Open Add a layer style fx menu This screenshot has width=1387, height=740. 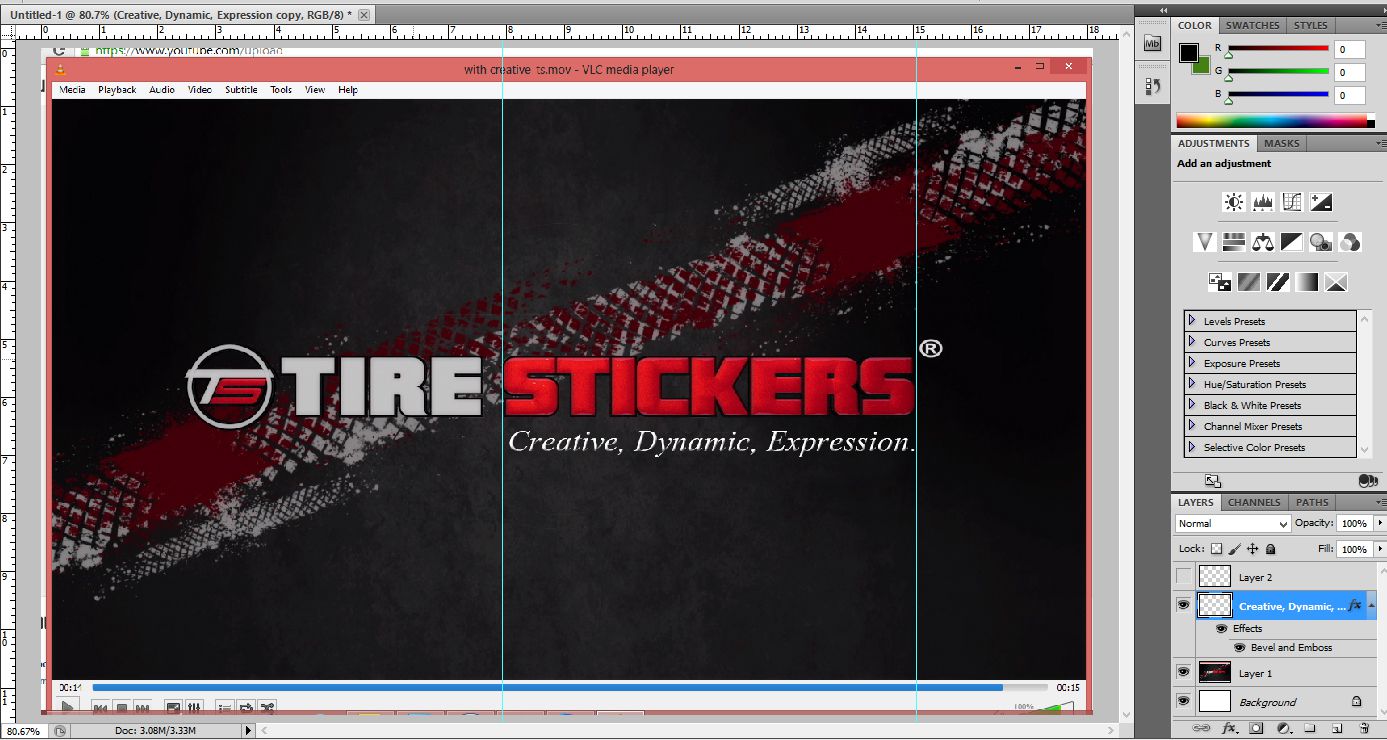[1231, 729]
